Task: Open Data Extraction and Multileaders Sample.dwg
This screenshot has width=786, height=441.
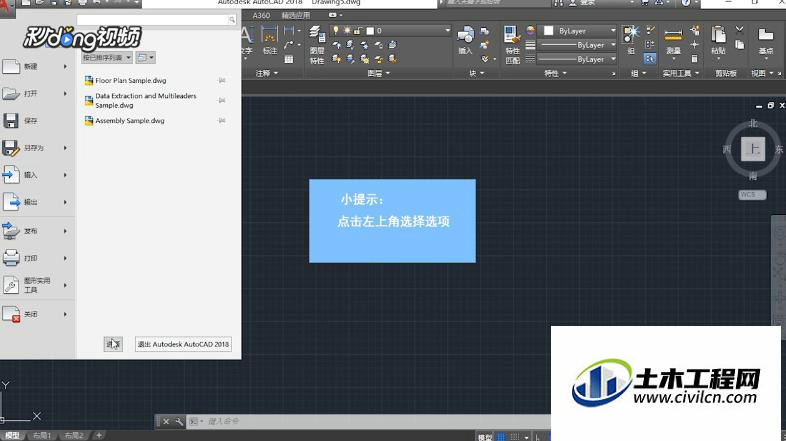Action: tap(140, 100)
